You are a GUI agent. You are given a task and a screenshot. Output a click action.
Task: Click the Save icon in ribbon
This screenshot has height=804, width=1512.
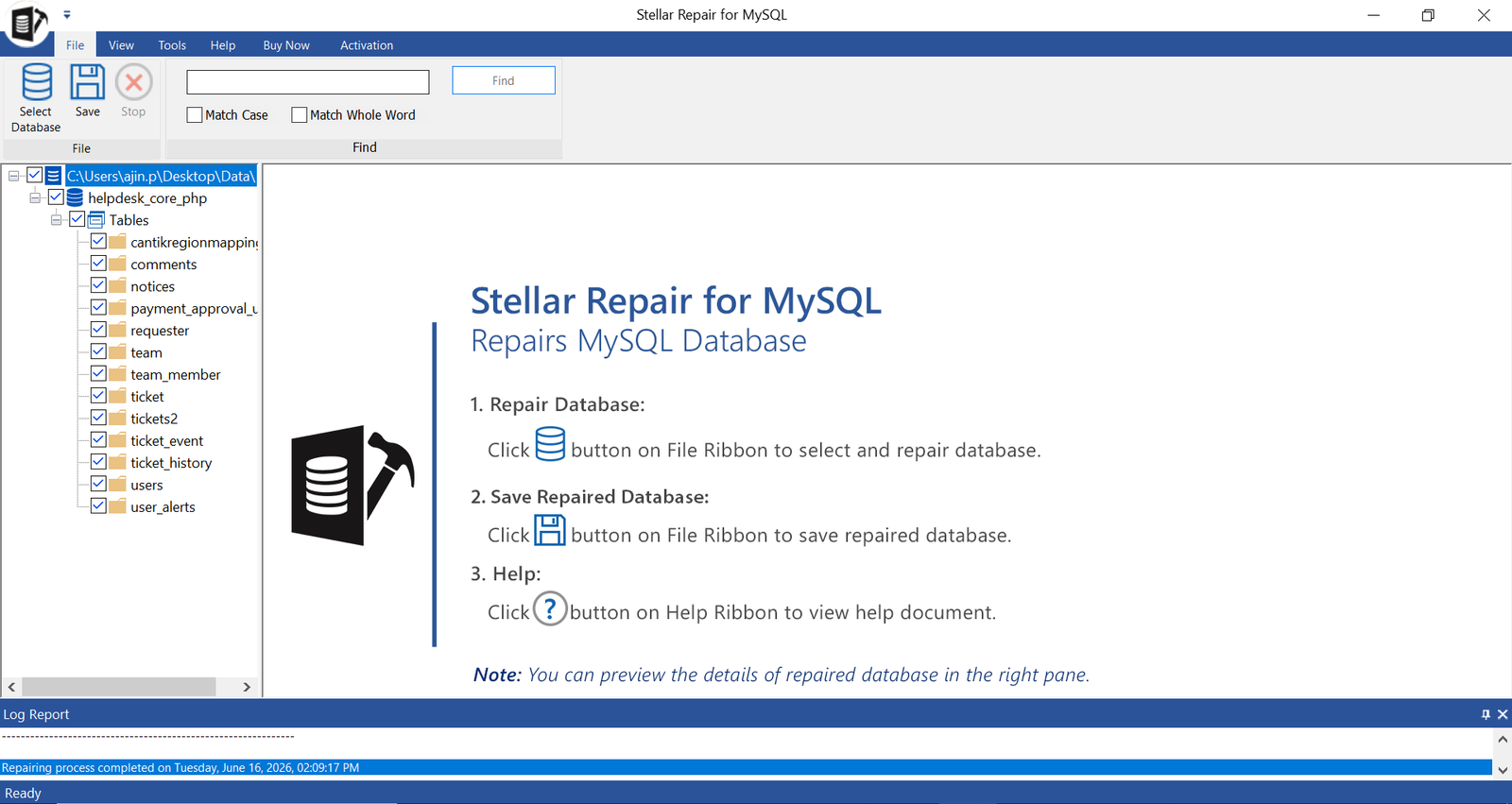88,82
